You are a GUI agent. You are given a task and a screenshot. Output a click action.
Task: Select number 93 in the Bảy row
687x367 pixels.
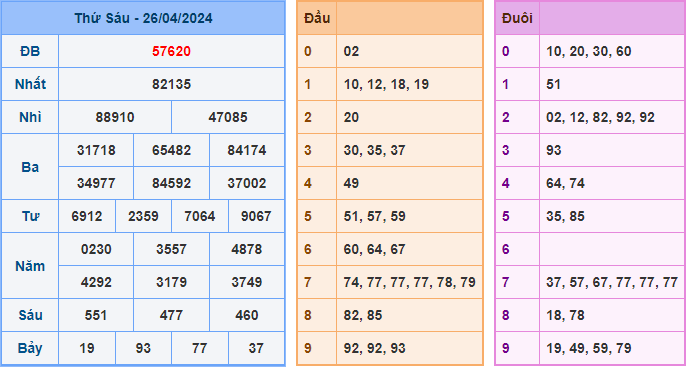143,348
